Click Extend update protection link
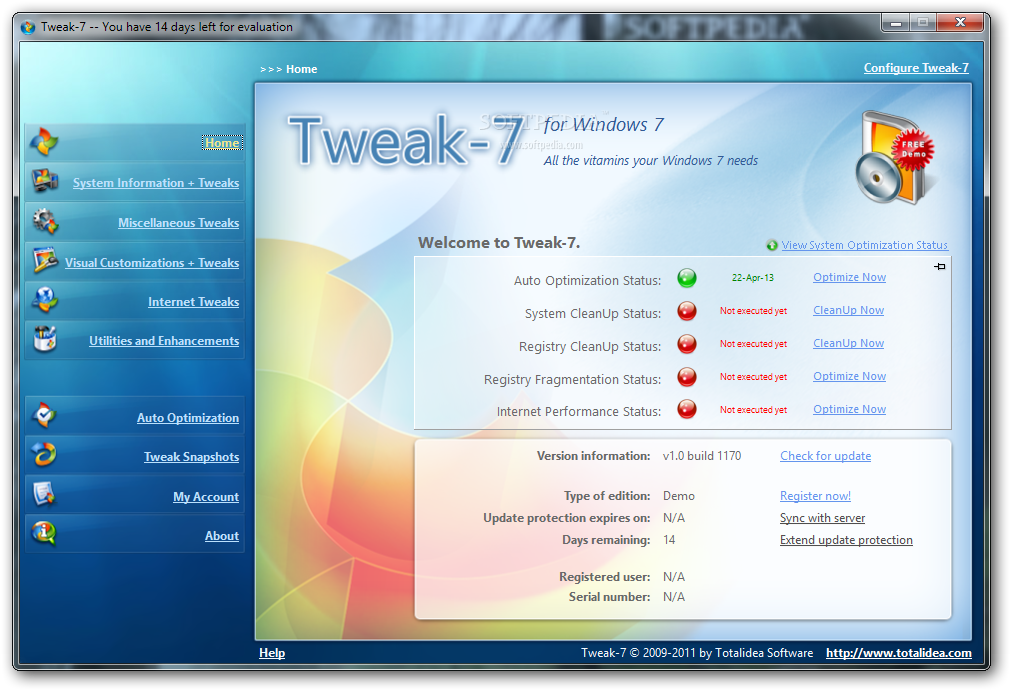 click(846, 540)
